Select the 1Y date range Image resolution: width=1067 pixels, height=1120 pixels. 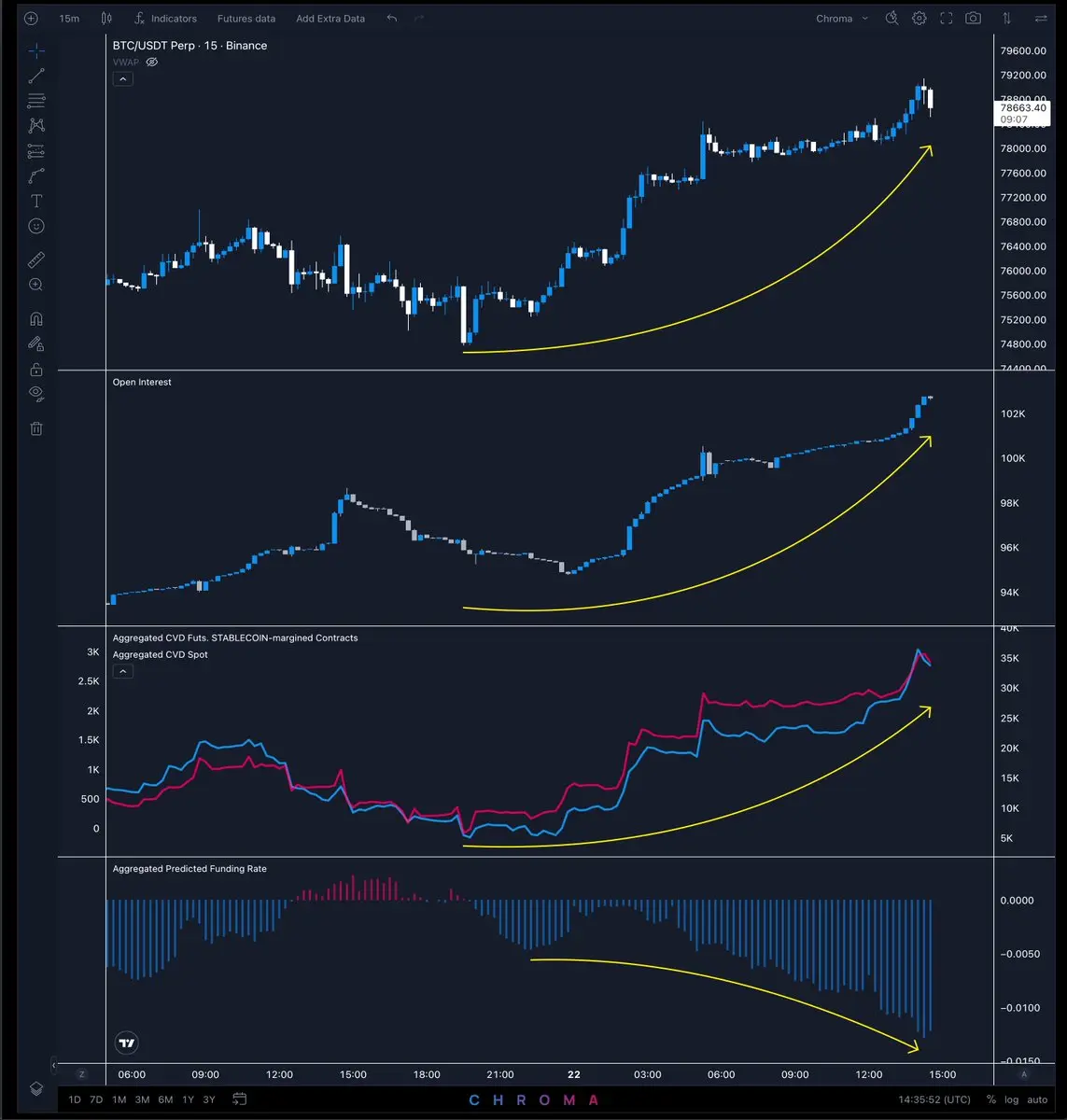[188, 1099]
